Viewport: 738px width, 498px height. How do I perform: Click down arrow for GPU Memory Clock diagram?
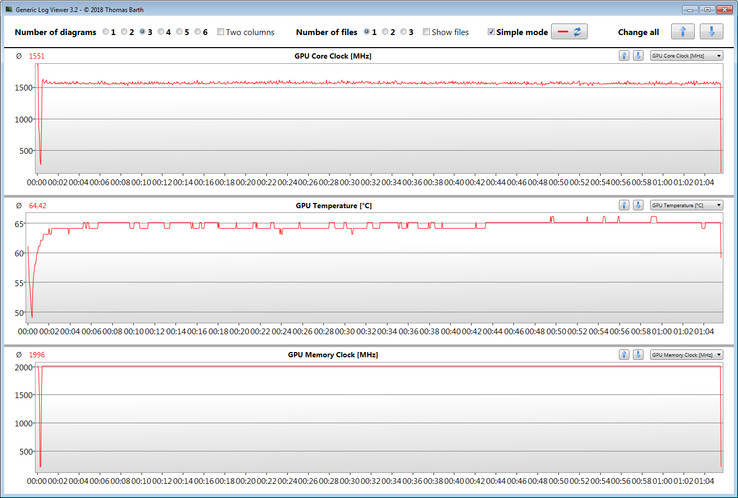[x=638, y=354]
